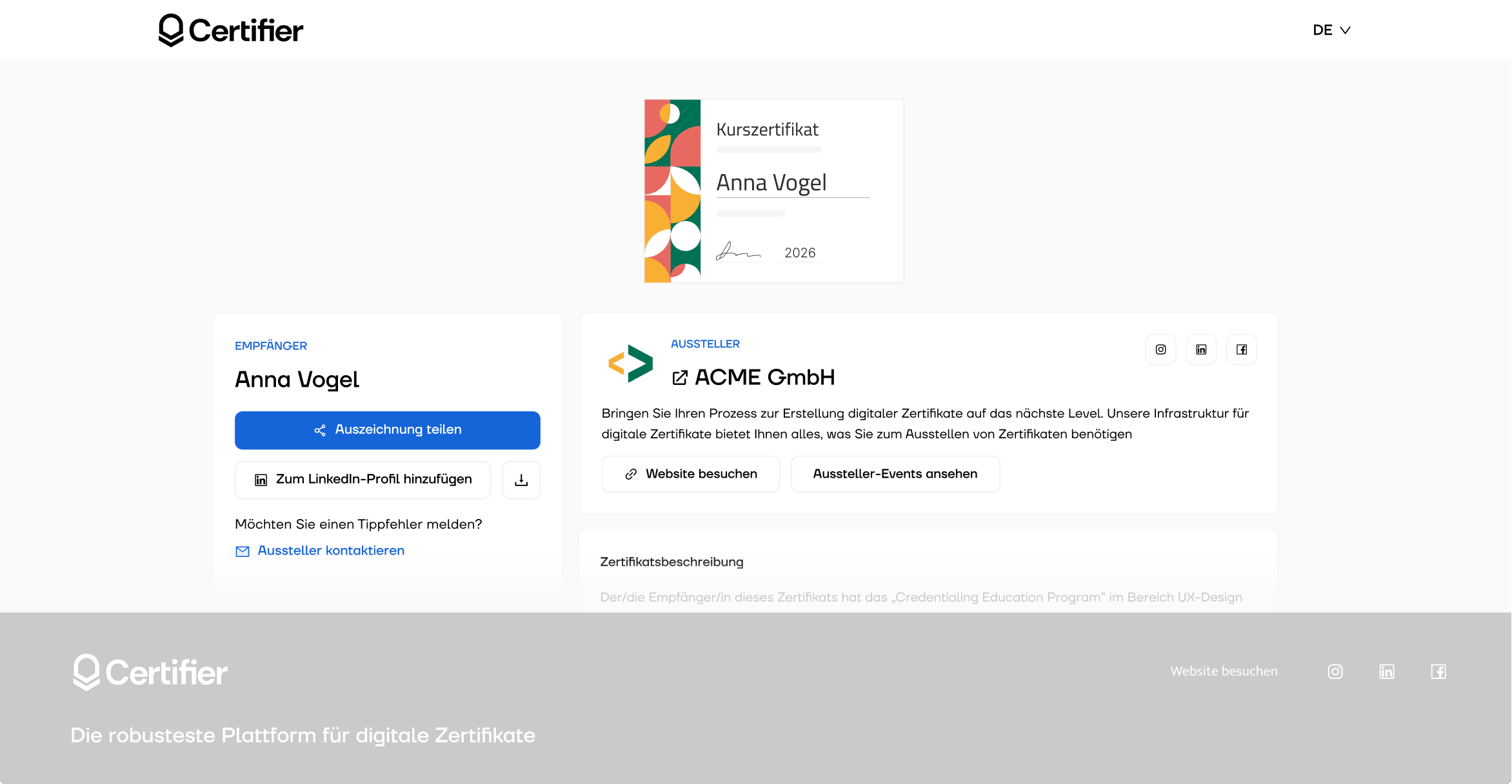Open the issuer's Instagram icon
The height and width of the screenshot is (784, 1512).
coord(1160,349)
